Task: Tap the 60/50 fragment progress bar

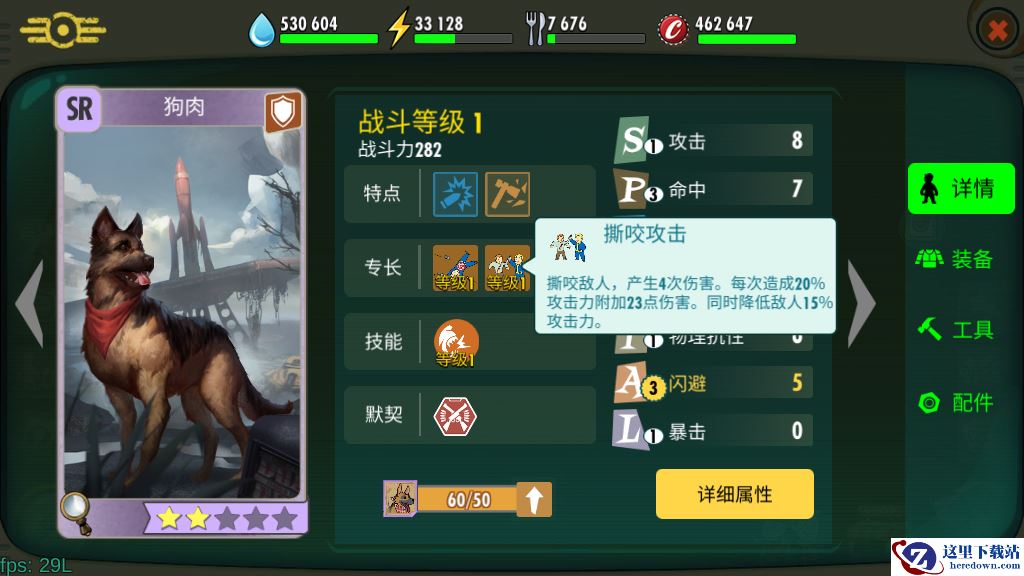Action: click(468, 500)
